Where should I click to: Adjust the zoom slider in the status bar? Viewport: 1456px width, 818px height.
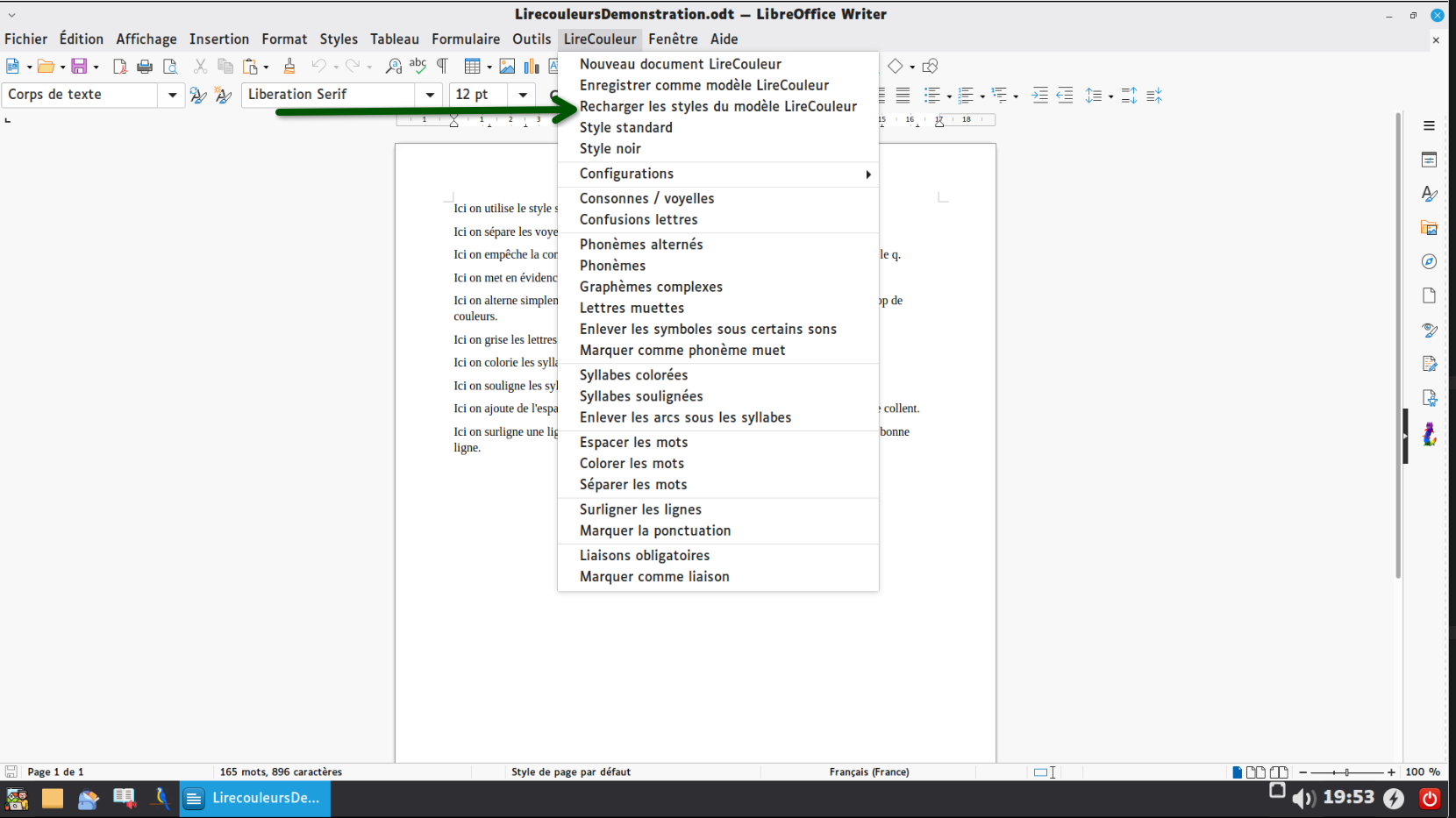(1346, 772)
